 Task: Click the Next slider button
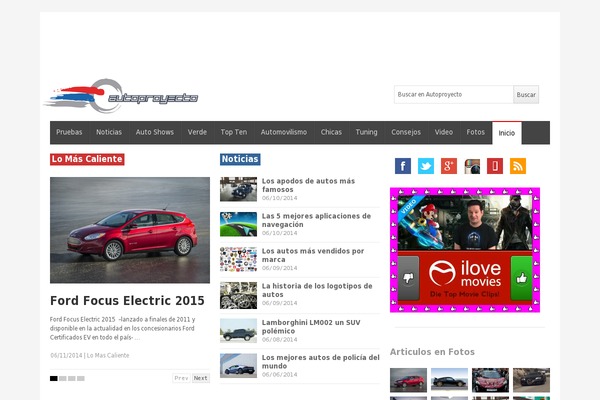(x=201, y=378)
